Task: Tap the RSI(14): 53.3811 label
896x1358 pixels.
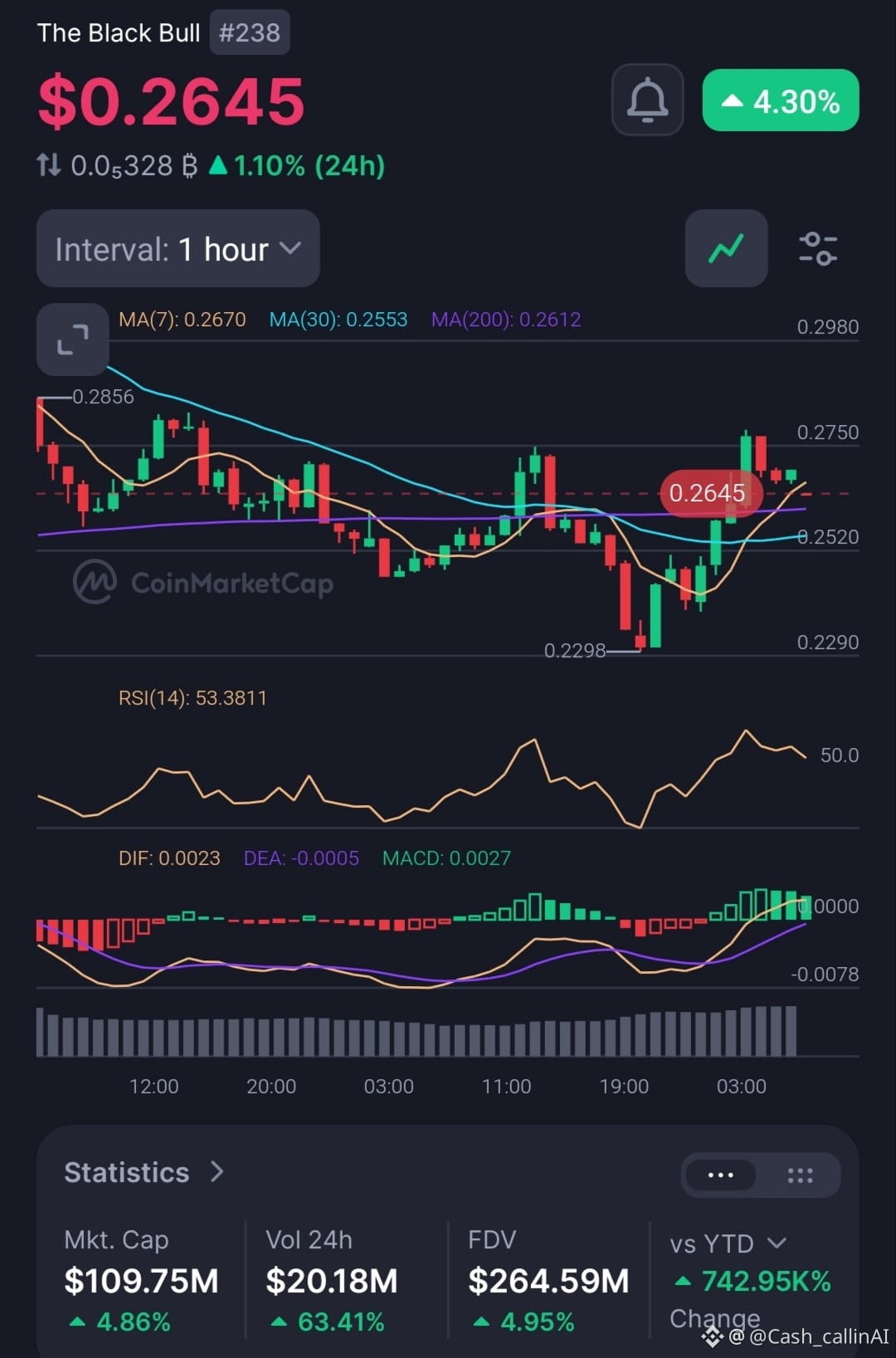Action: point(192,698)
